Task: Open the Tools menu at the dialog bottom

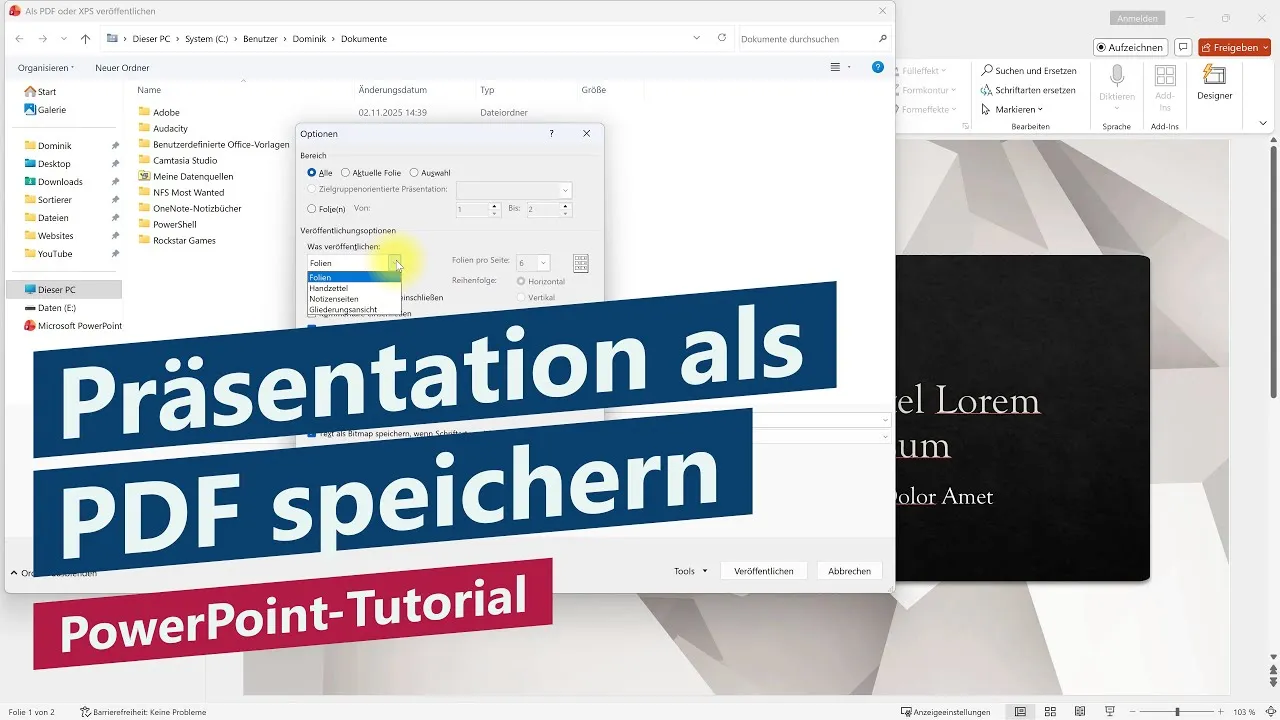Action: (688, 570)
